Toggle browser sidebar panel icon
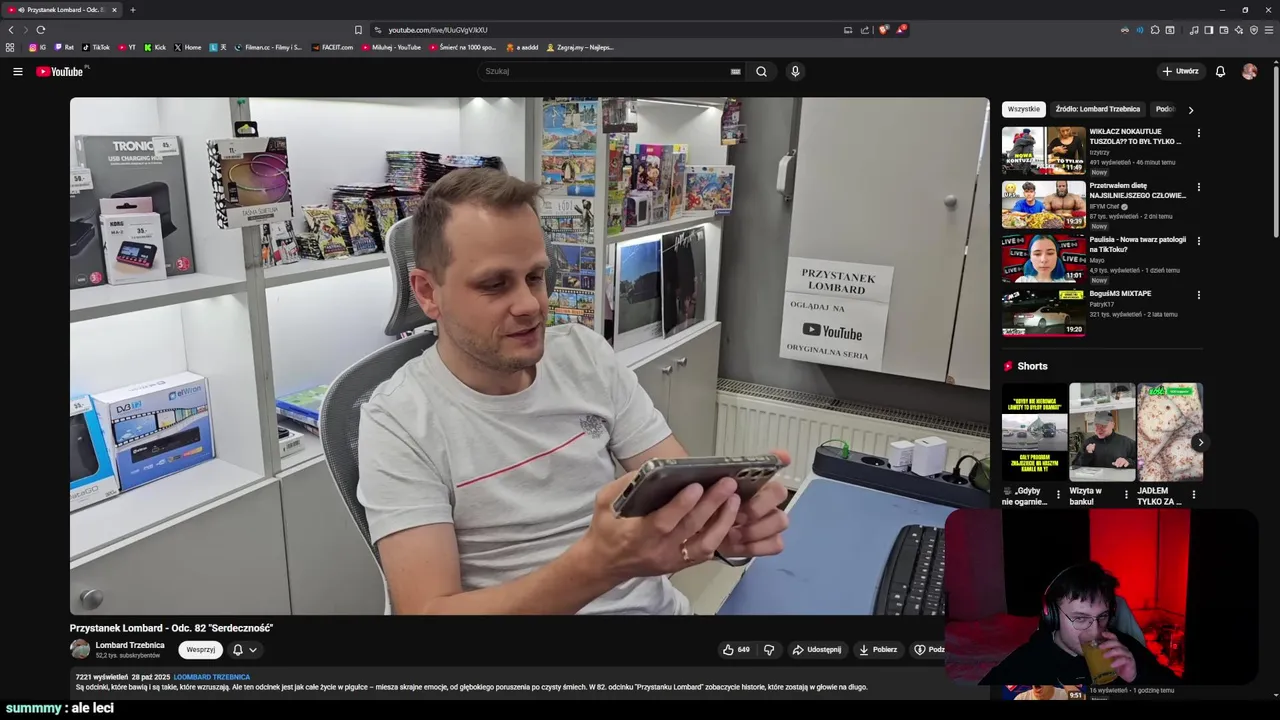 point(1208,30)
